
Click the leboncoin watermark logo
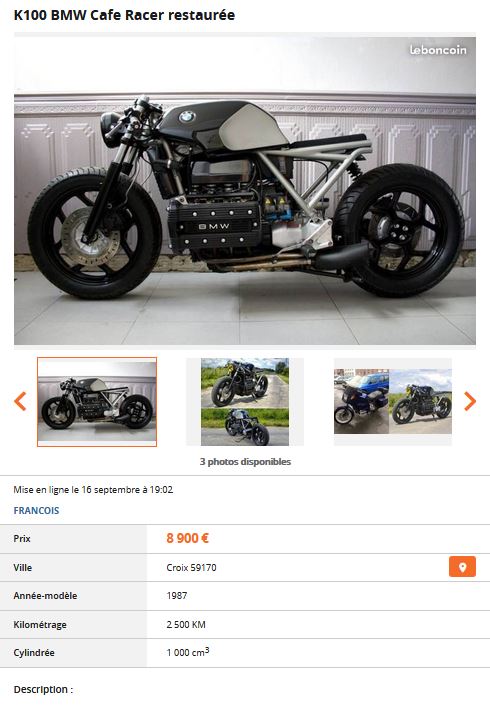pyautogui.click(x=438, y=50)
